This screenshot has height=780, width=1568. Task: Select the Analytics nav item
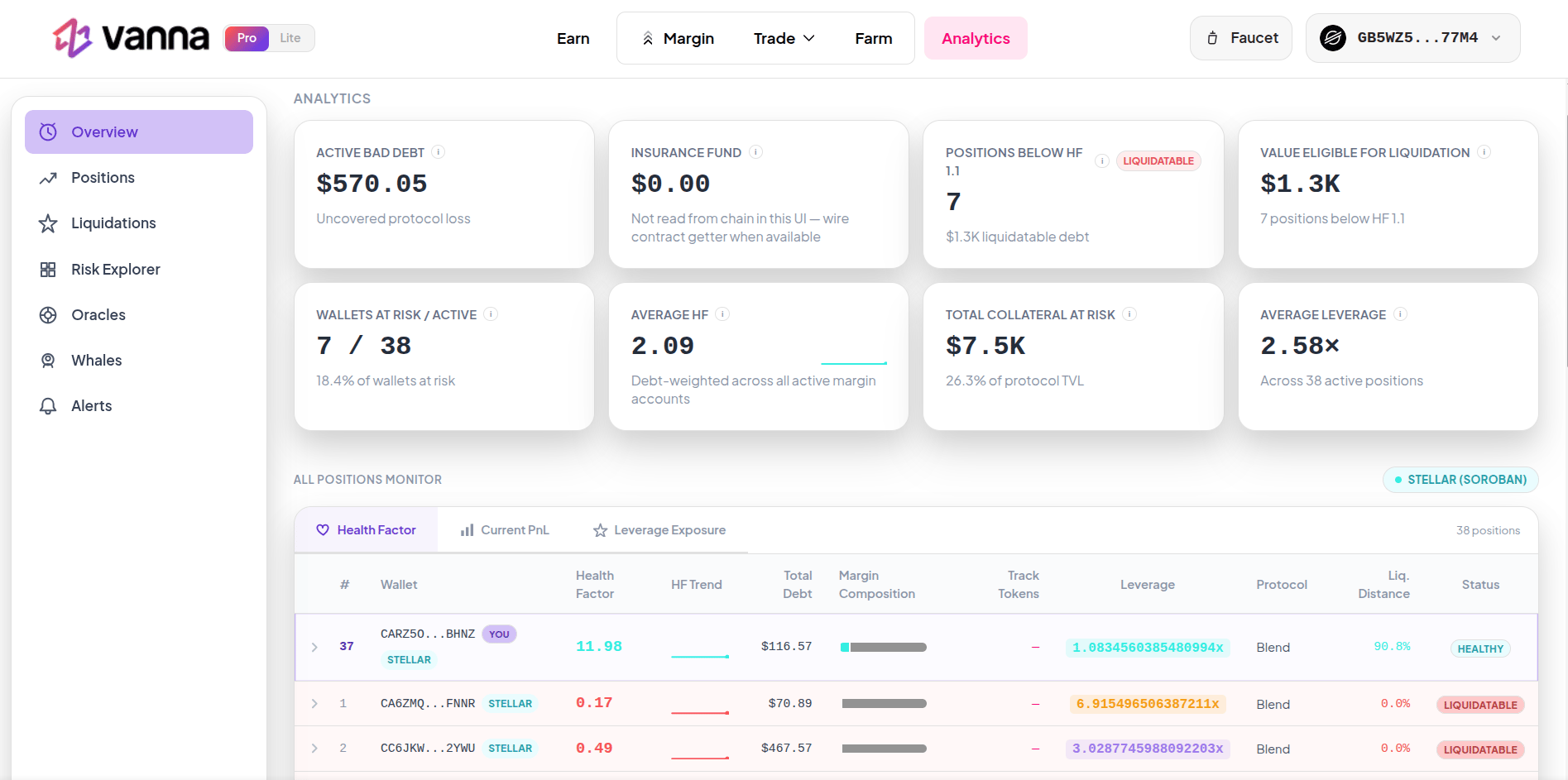point(976,38)
